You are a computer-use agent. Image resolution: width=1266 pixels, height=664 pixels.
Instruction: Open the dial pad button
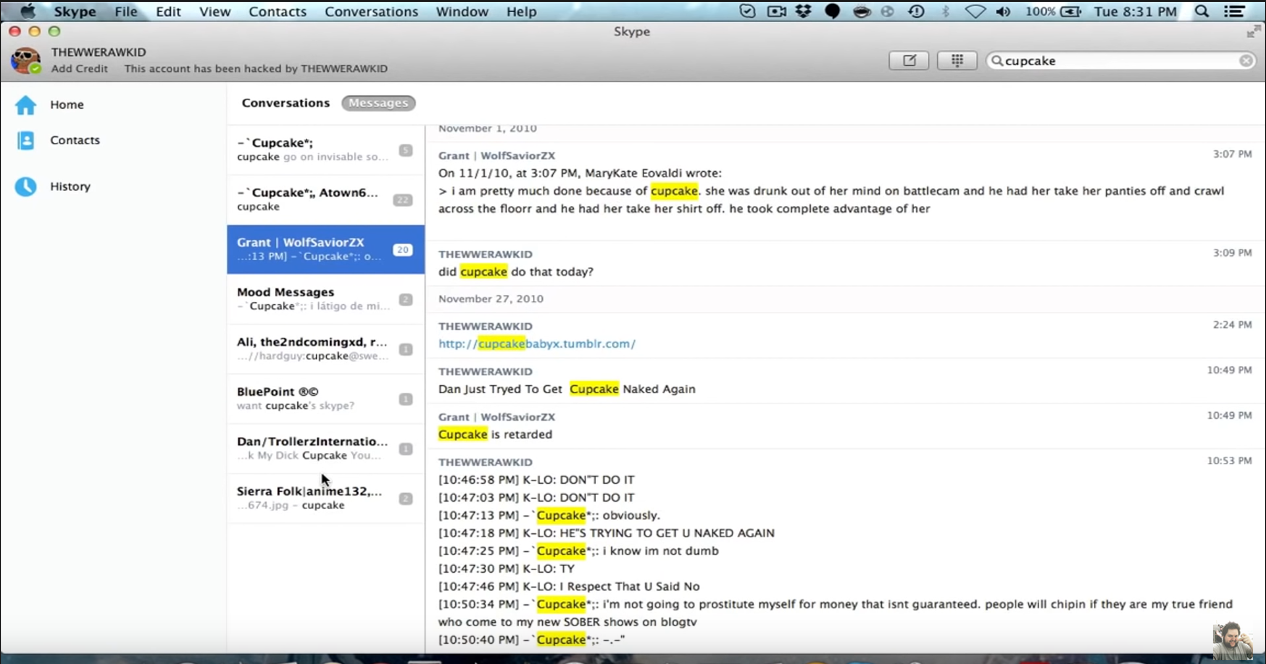coord(957,61)
